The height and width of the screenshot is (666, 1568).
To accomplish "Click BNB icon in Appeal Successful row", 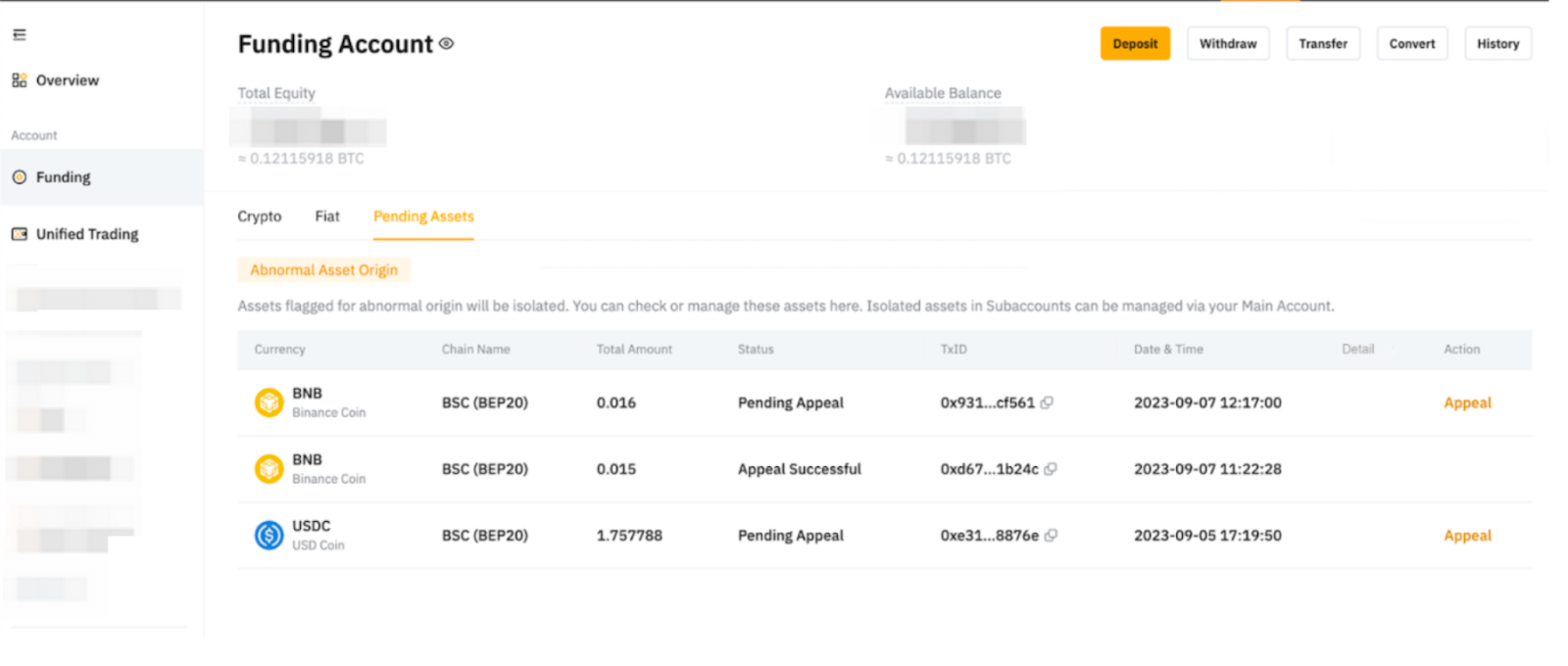I will (269, 469).
